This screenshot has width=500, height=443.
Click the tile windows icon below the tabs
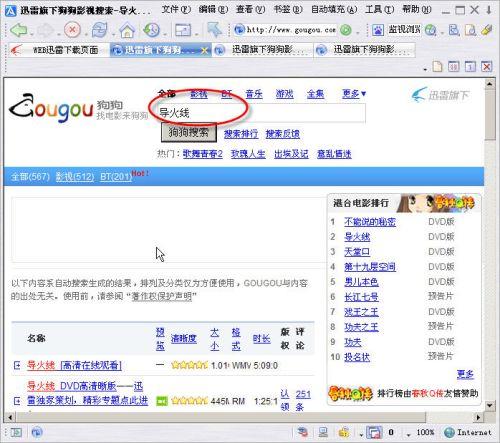pos(454,66)
